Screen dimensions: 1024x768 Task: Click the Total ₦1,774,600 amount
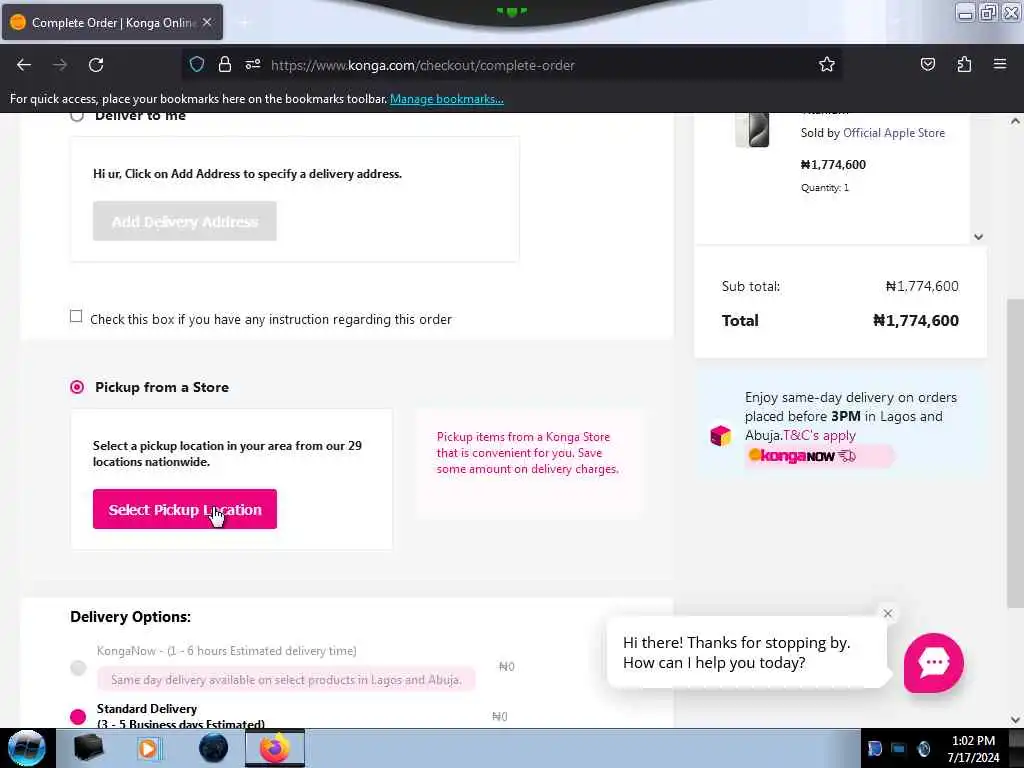click(916, 321)
